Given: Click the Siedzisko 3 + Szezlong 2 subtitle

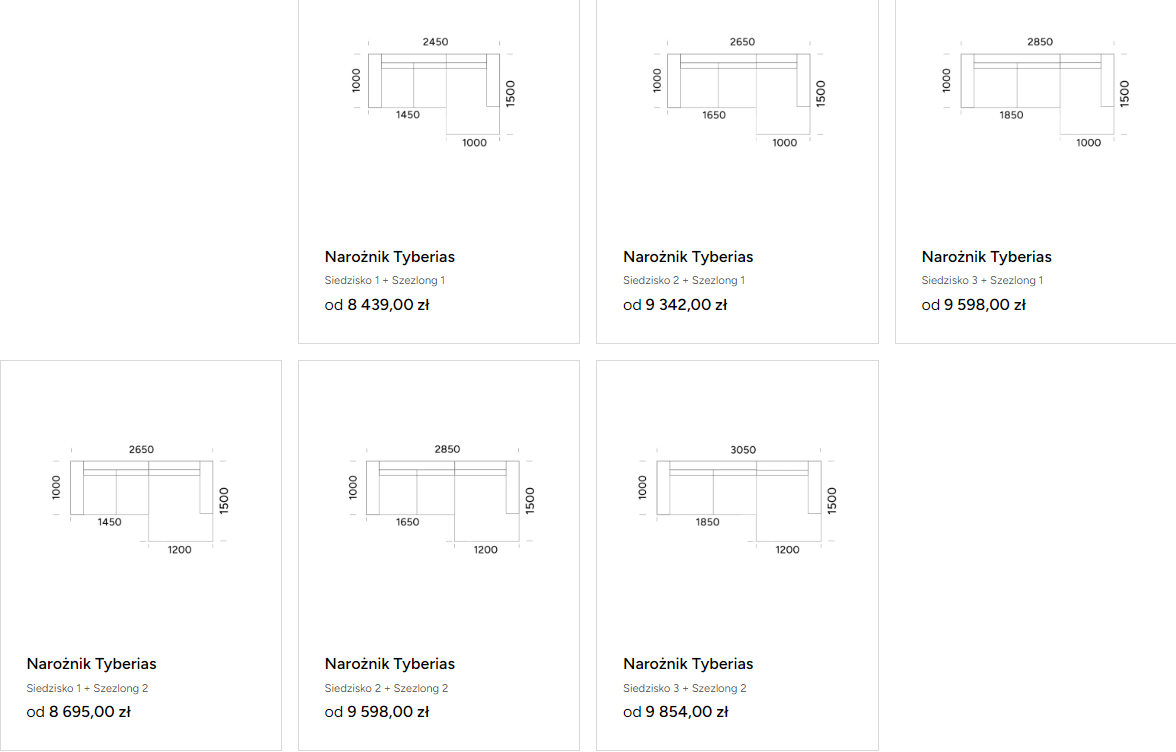Looking at the screenshot, I should coord(685,688).
